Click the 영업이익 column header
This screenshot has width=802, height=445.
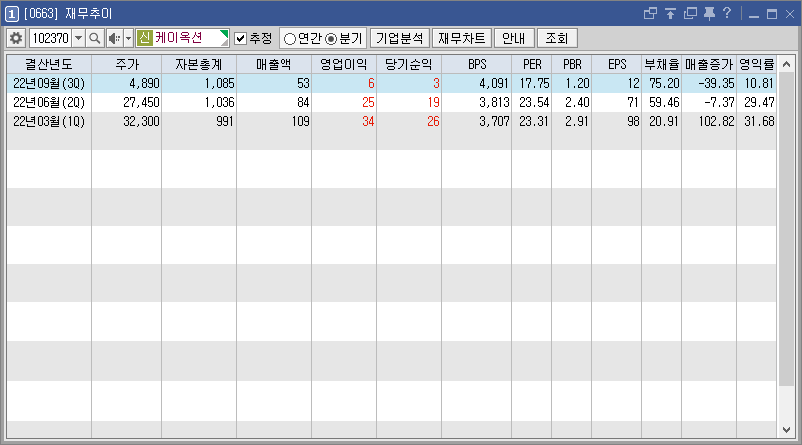[344, 64]
